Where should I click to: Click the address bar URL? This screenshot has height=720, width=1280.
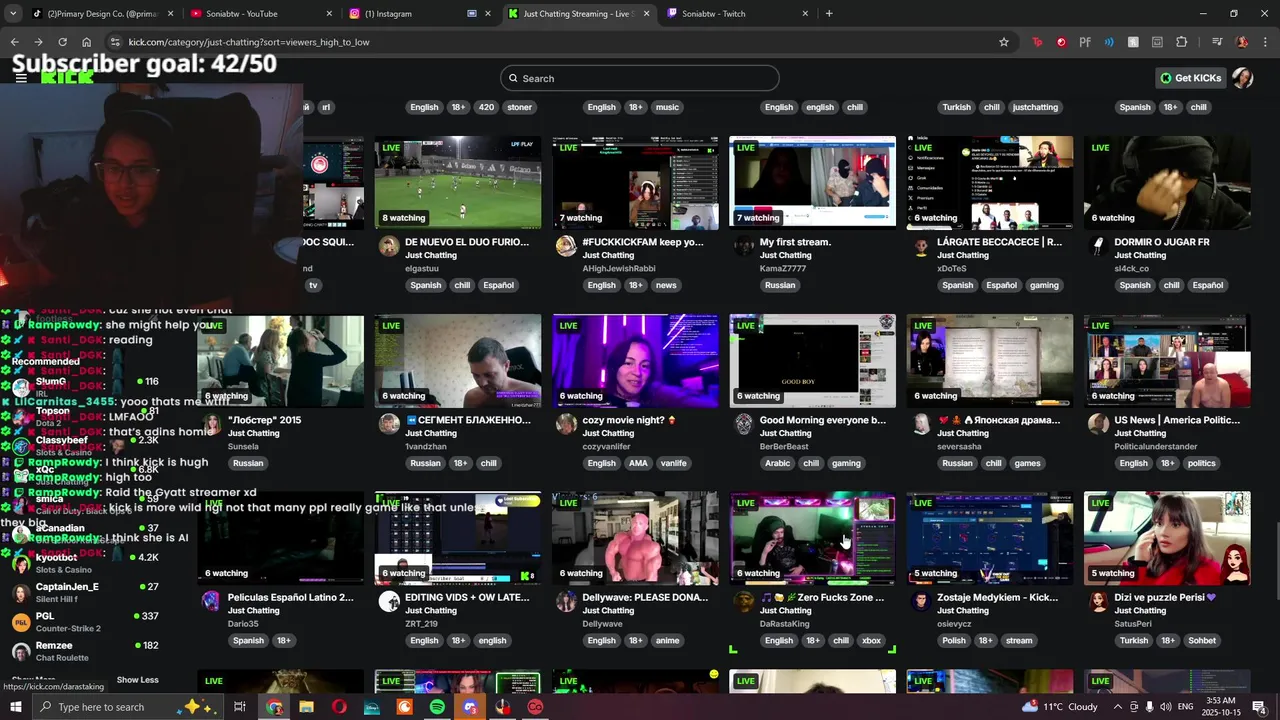(249, 42)
